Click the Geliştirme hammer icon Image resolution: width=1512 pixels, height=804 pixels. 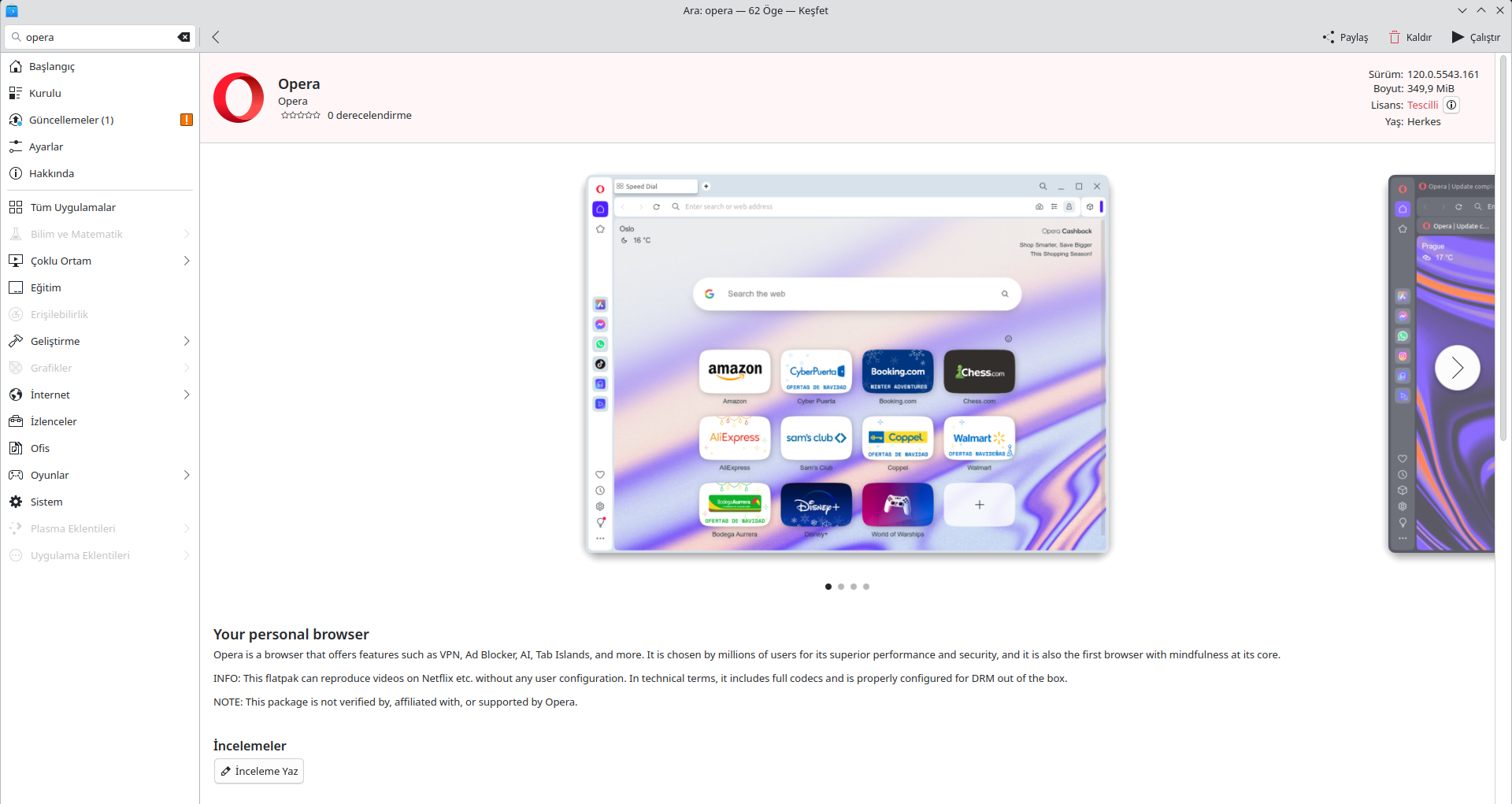click(x=16, y=341)
